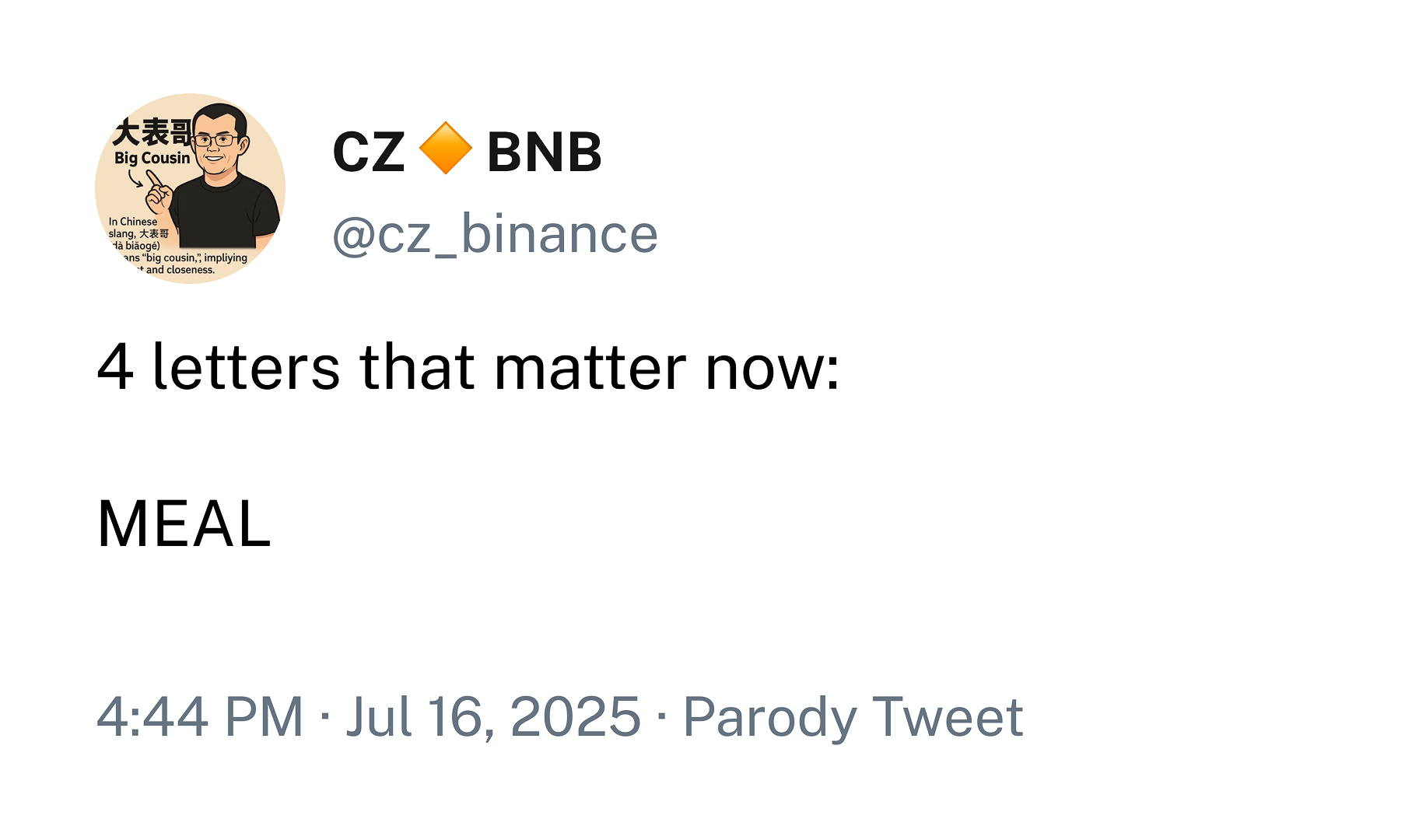Click the pointing hand in the avatar

pos(159,191)
